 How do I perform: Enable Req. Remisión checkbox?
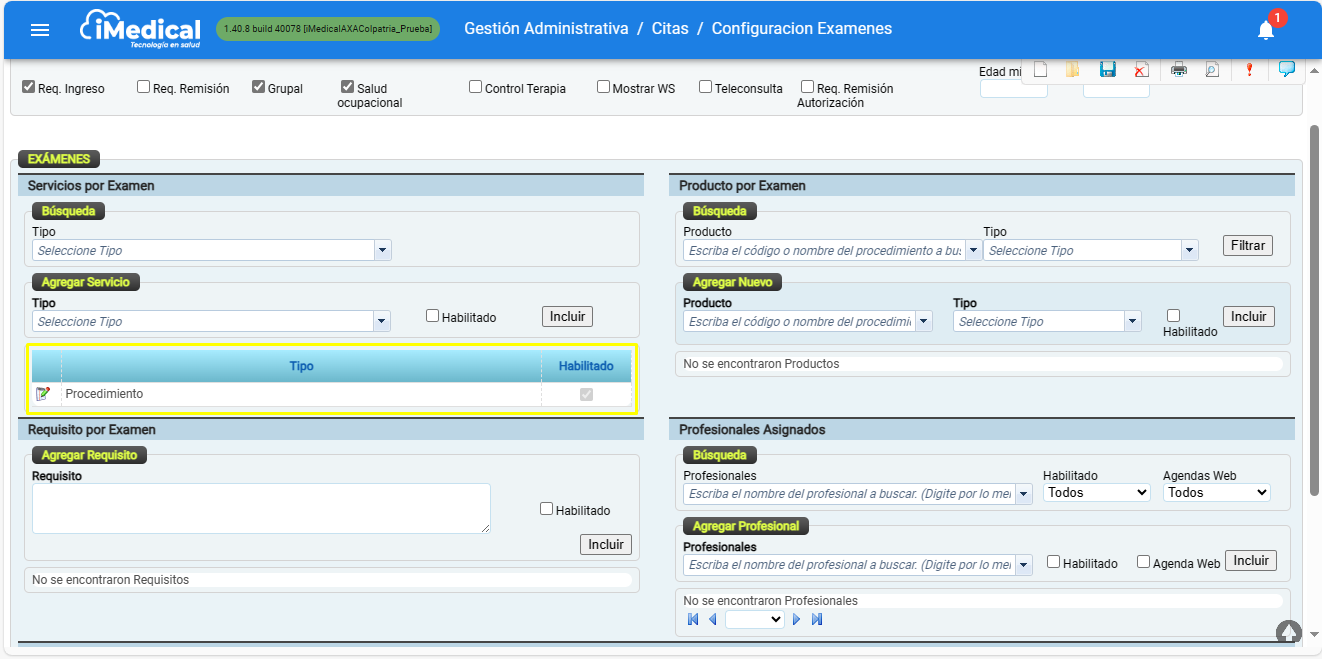point(144,87)
